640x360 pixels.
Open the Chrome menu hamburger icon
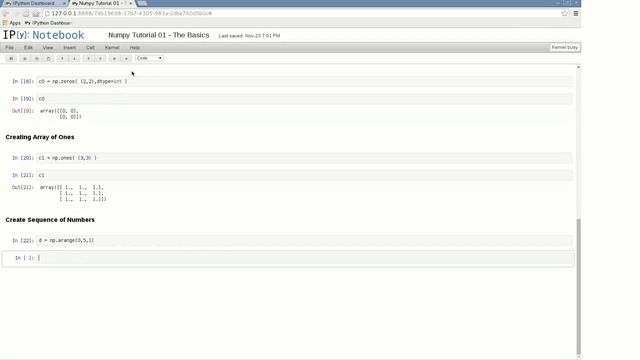[576, 13]
